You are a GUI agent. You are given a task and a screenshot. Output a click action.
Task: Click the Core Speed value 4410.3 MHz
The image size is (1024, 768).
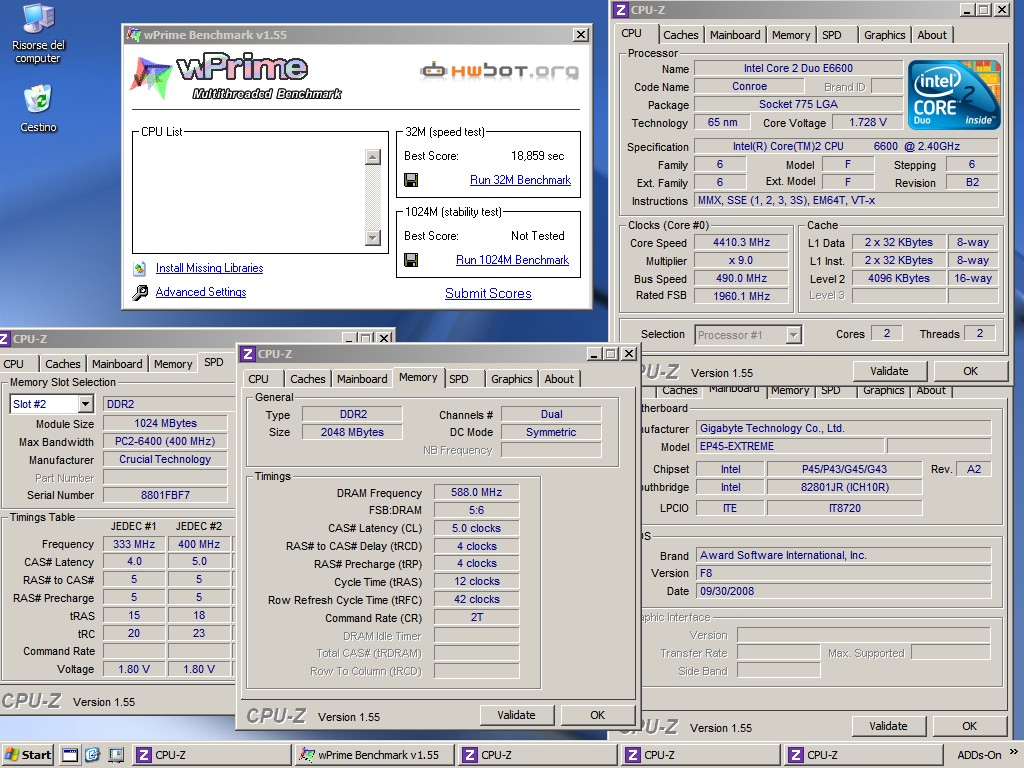741,243
